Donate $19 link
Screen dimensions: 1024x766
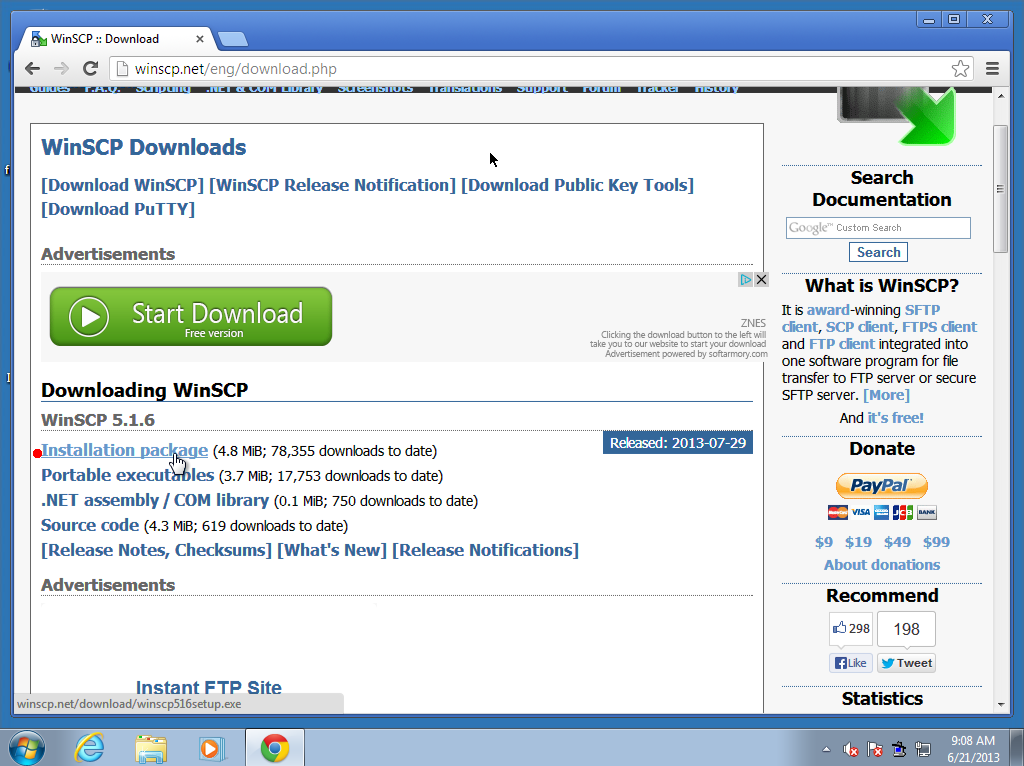[858, 542]
